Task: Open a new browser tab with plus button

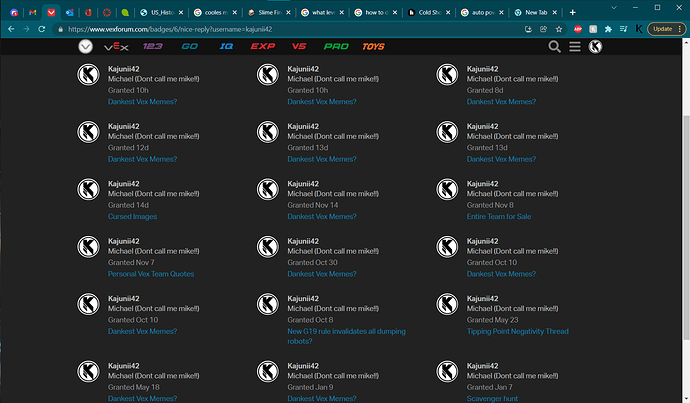Action: (x=573, y=12)
